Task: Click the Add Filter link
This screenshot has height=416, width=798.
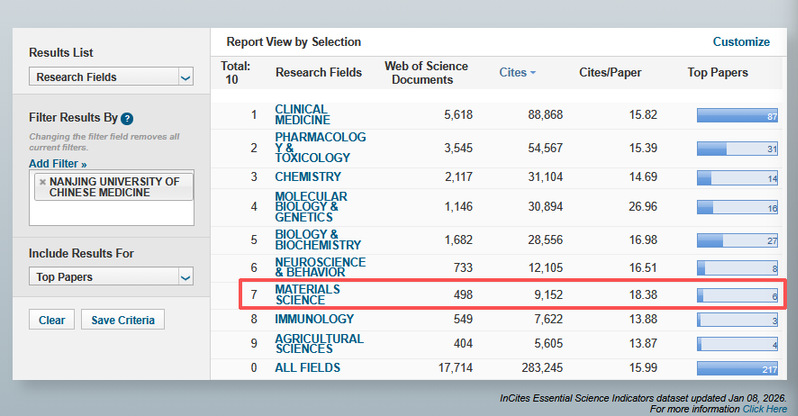Action: 58,163
